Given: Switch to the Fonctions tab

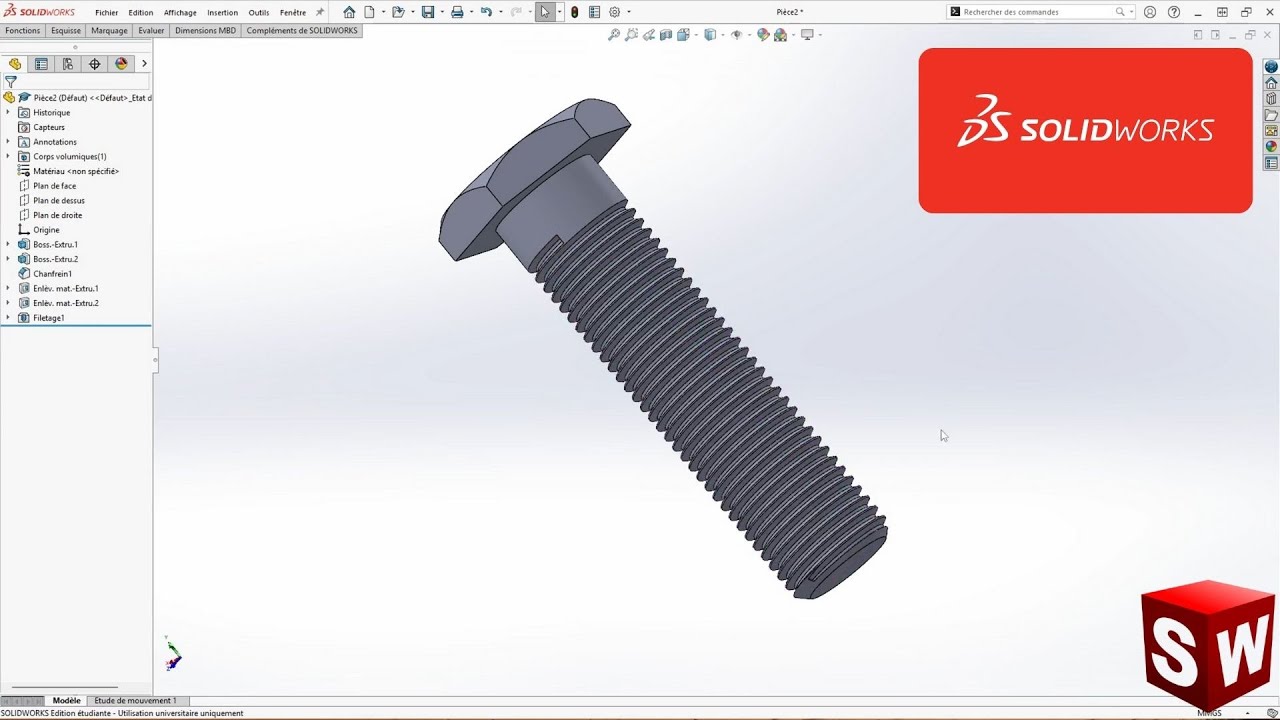Looking at the screenshot, I should 23,31.
